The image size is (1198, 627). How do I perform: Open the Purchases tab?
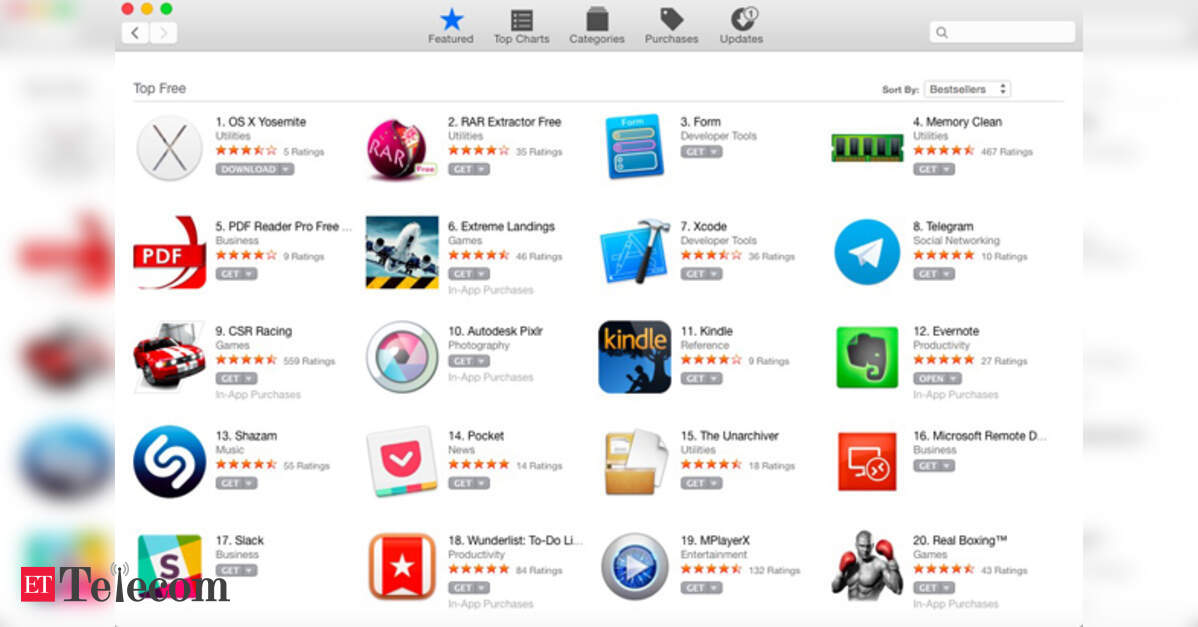point(672,27)
